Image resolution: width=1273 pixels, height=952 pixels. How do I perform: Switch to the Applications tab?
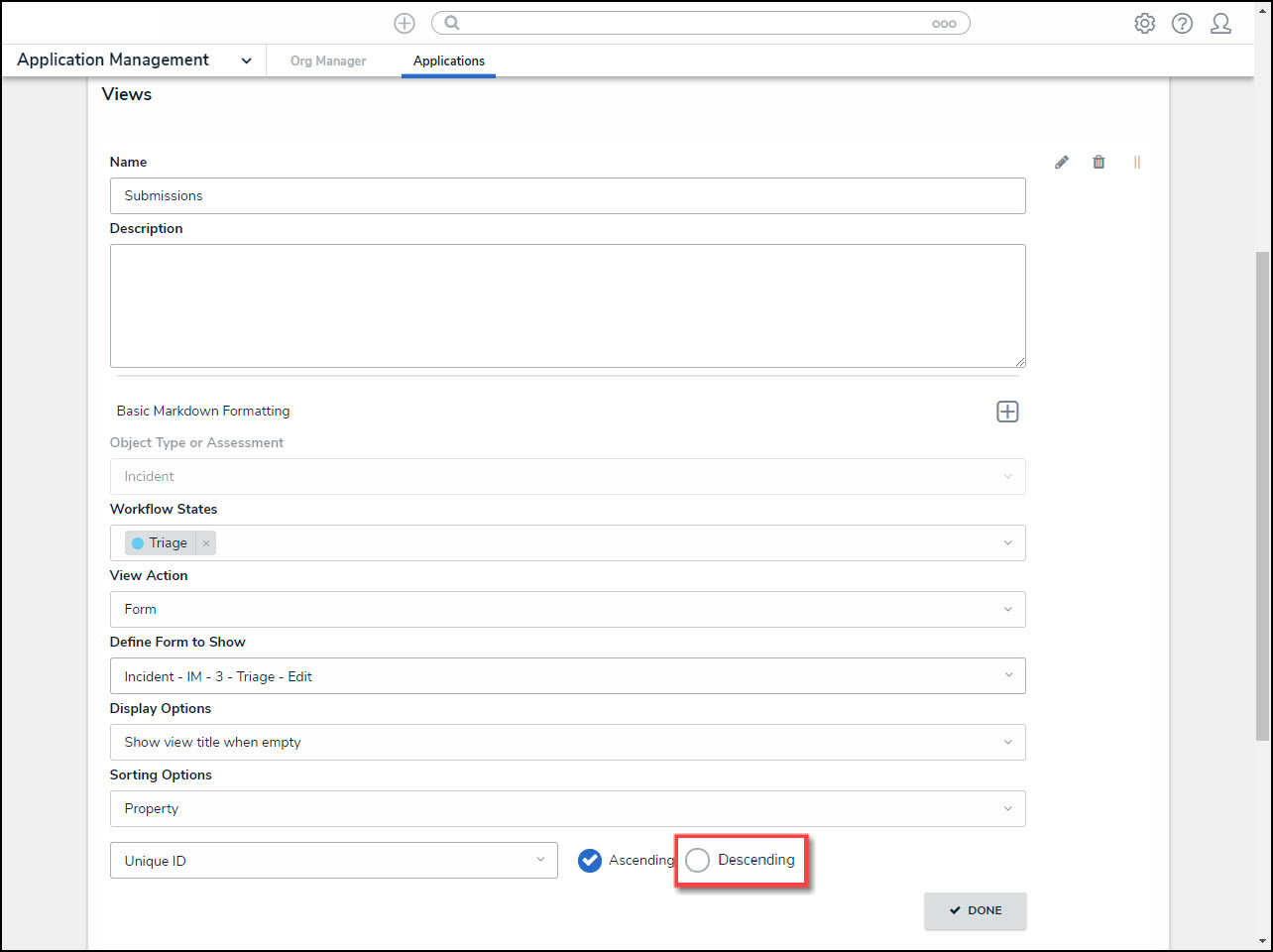(x=449, y=61)
